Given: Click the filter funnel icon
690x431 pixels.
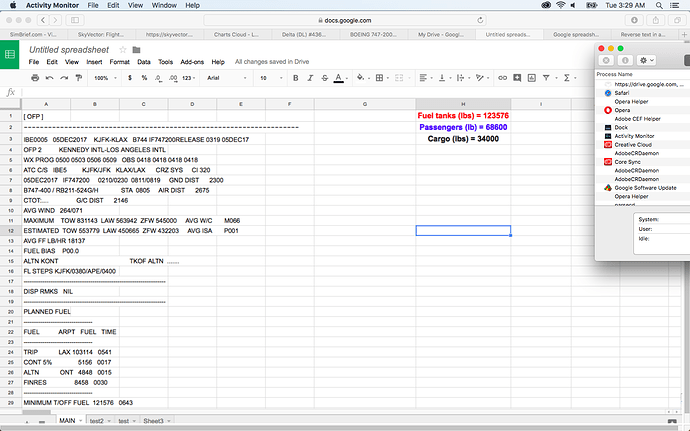Looking at the screenshot, I should pos(546,78).
